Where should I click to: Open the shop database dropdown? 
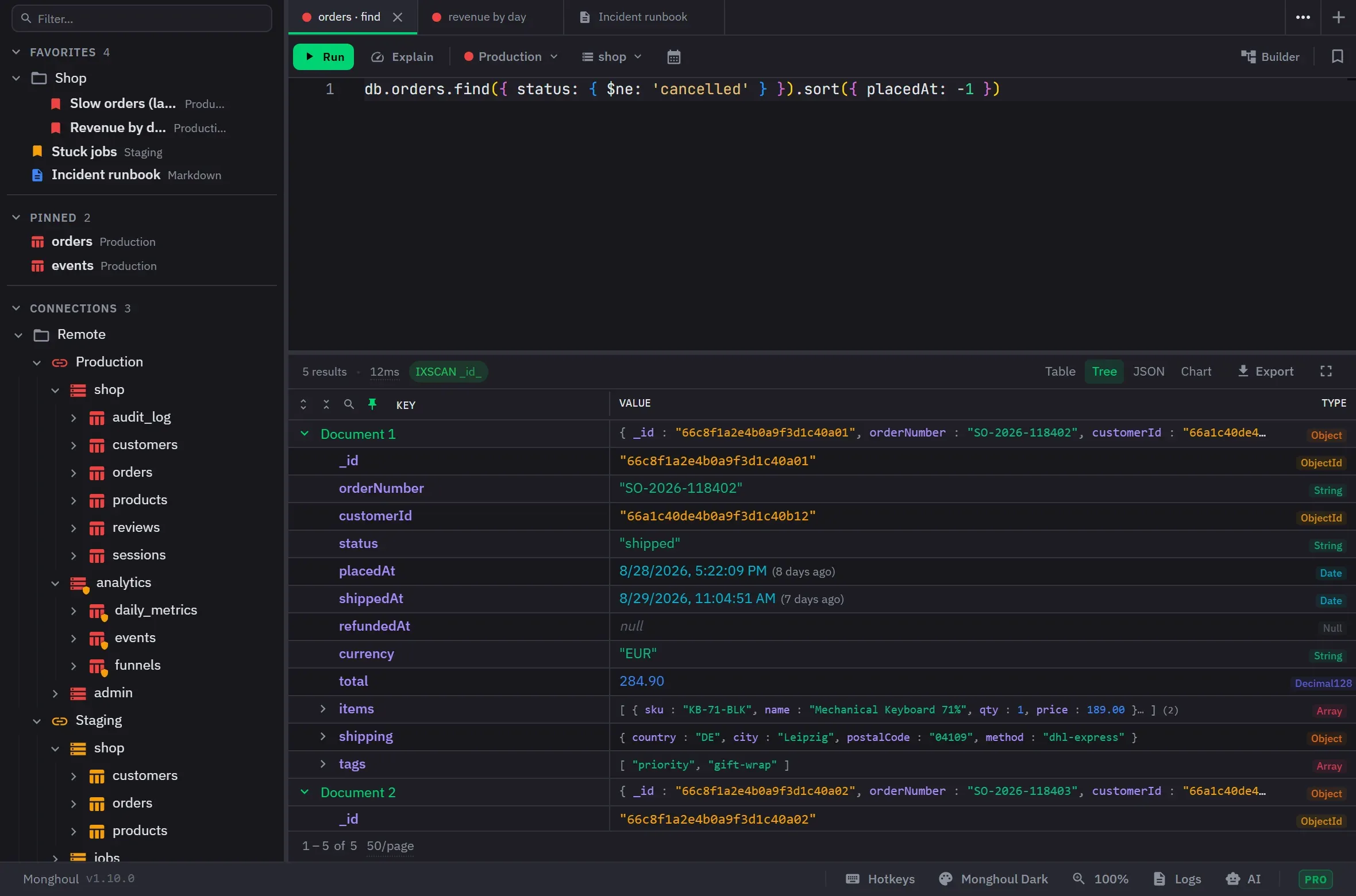click(611, 57)
